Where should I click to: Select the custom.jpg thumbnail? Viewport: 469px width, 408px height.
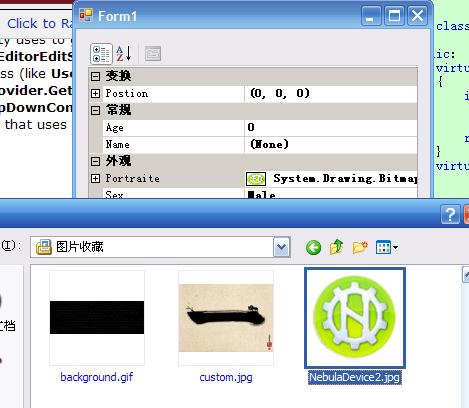click(x=226, y=318)
